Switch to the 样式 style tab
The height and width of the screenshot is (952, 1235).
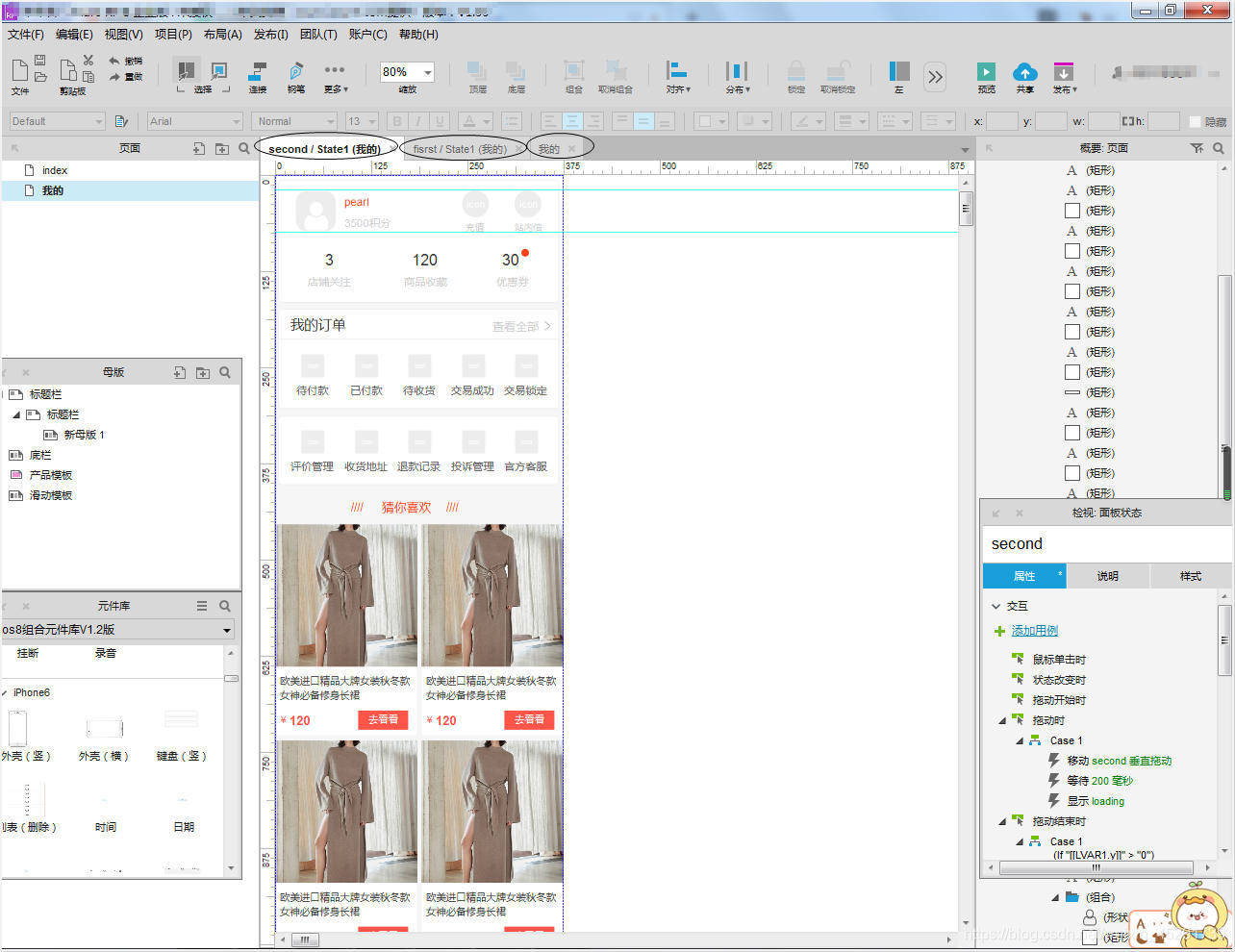point(1191,576)
